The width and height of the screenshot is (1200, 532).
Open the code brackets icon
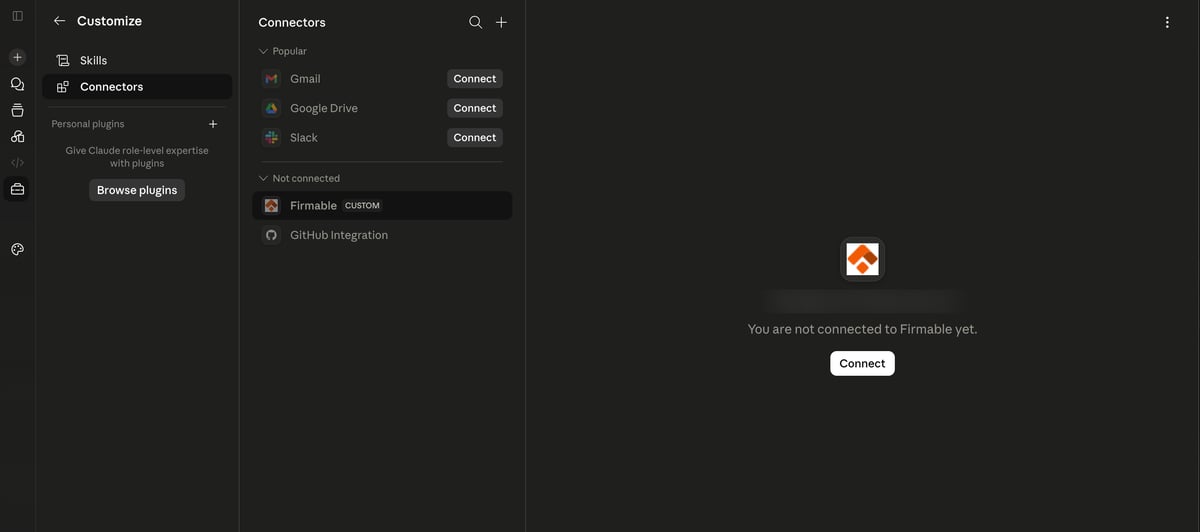pos(17,162)
